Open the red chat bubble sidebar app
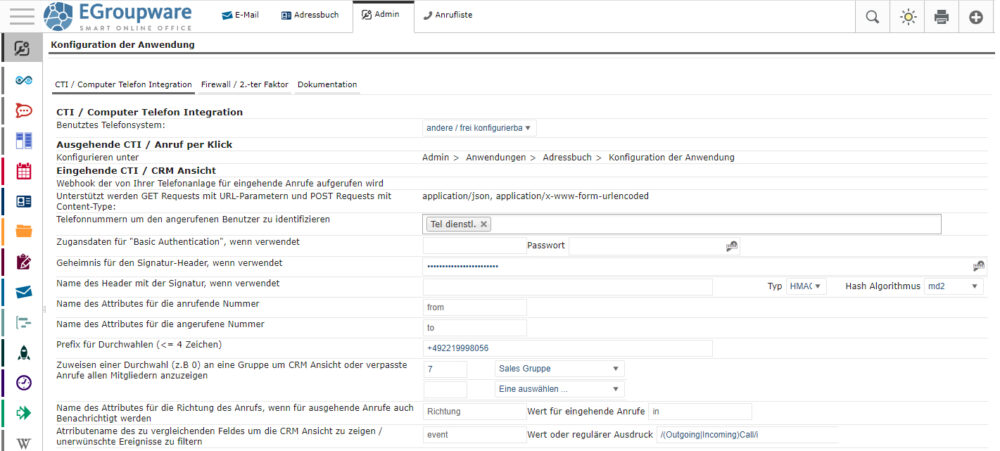Screen dimensions: 1000x451 23,110
